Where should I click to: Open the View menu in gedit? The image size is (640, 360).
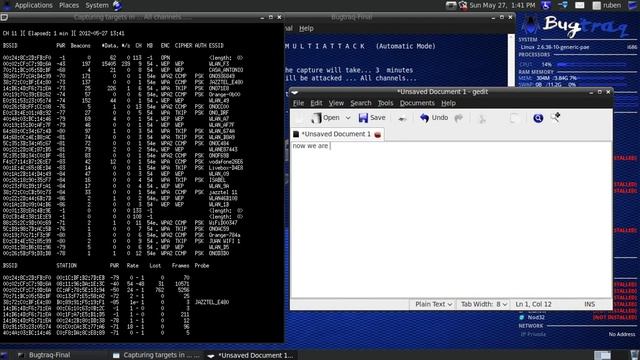[x=336, y=103]
